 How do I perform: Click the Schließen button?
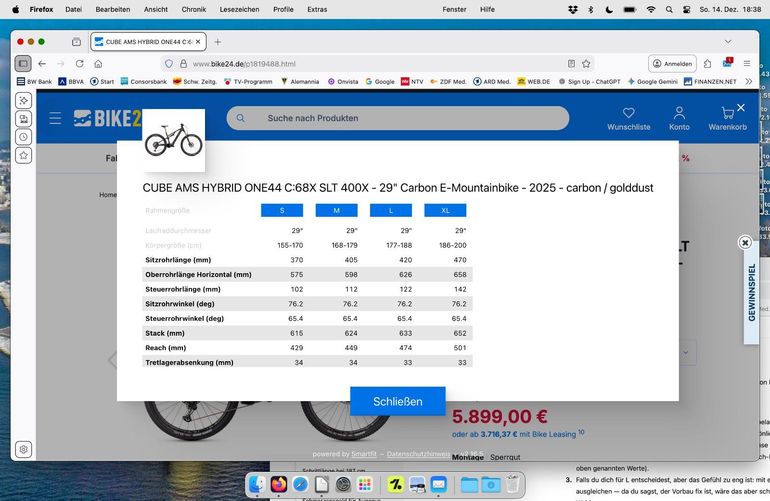[398, 401]
